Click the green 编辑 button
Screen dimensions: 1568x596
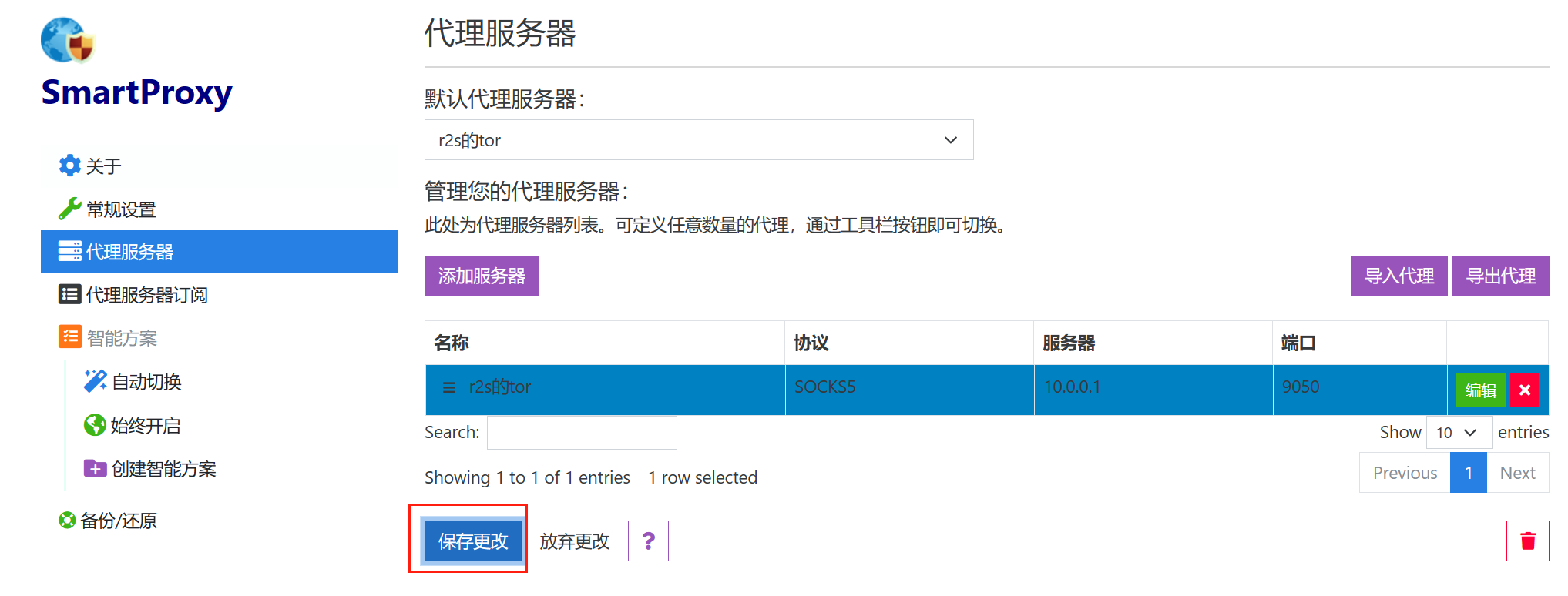[1480, 390]
